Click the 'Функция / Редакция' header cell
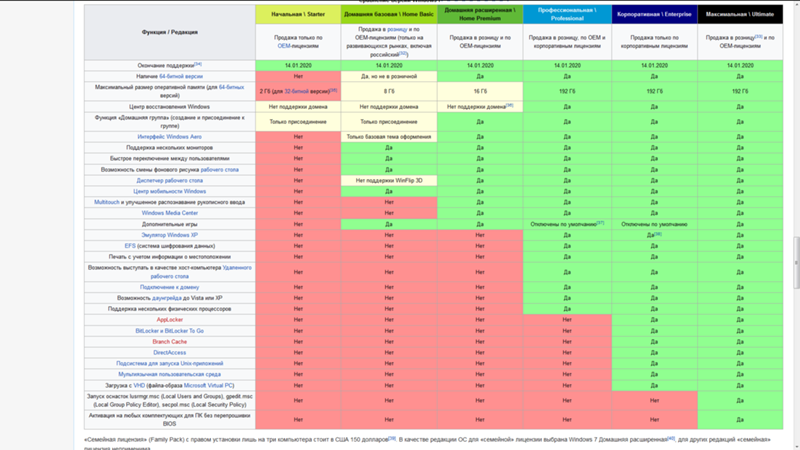 click(x=170, y=32)
